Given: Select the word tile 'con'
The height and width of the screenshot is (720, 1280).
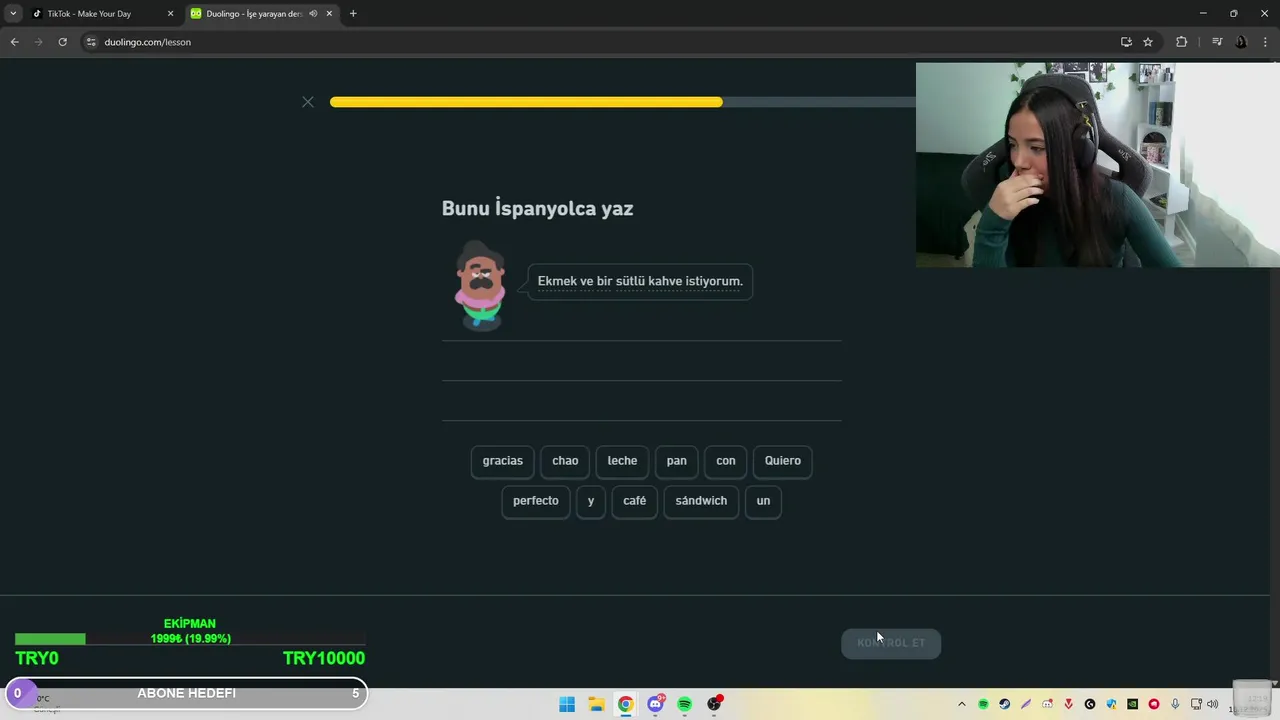Looking at the screenshot, I should click(x=726, y=461).
